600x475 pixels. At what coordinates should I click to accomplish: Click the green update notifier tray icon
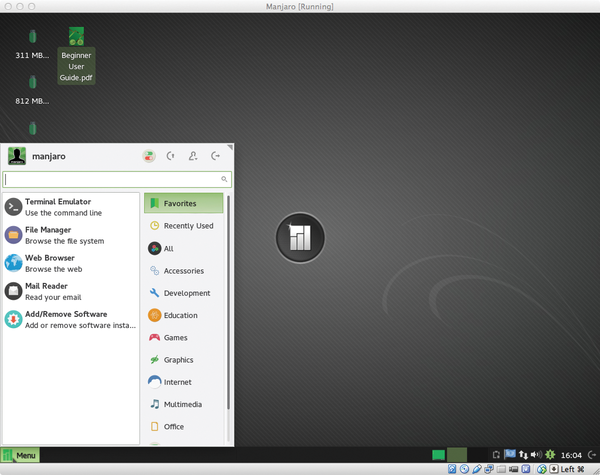(550, 454)
